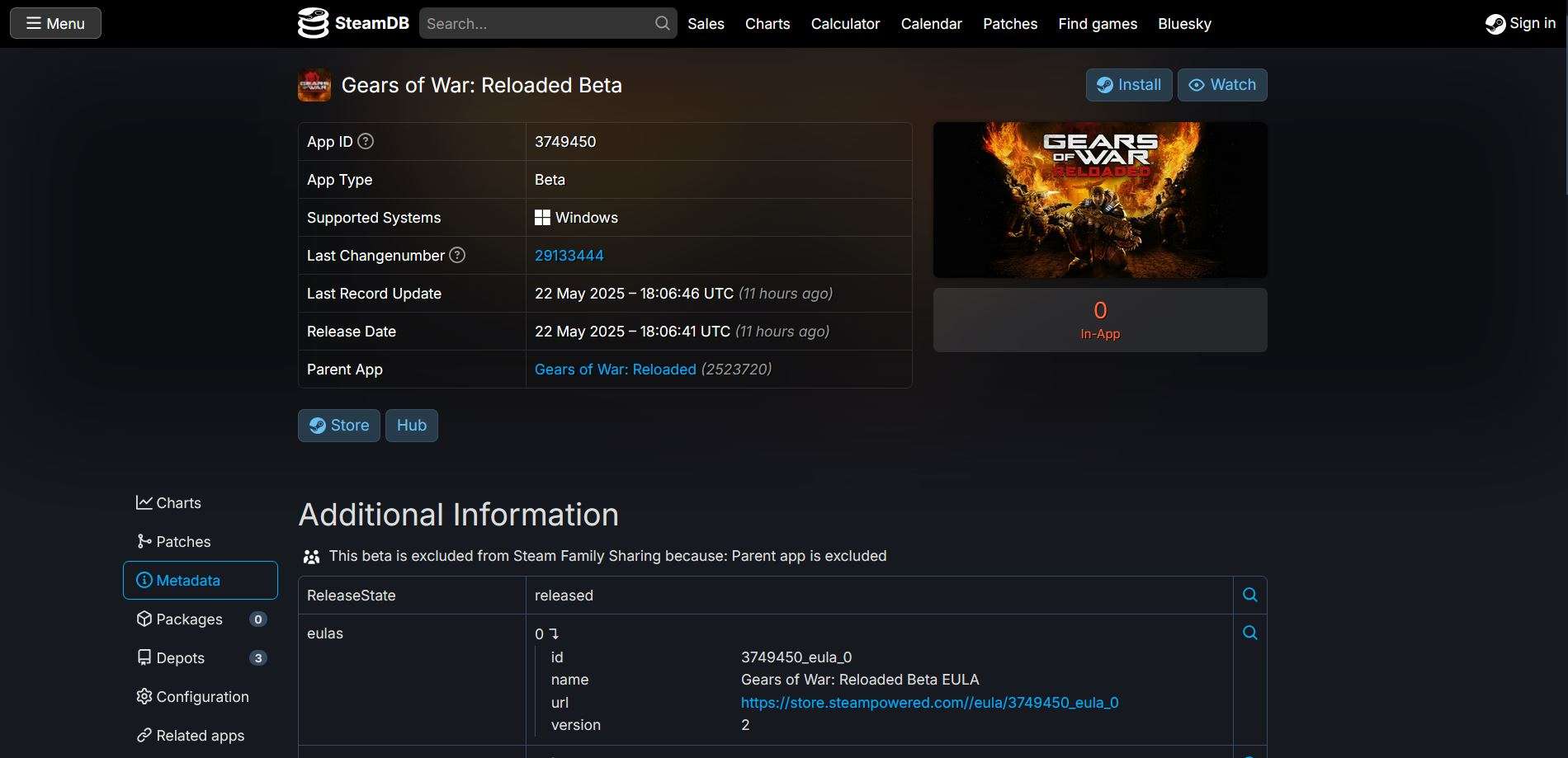
Task: Click the Depots count badge 3
Action: [258, 658]
